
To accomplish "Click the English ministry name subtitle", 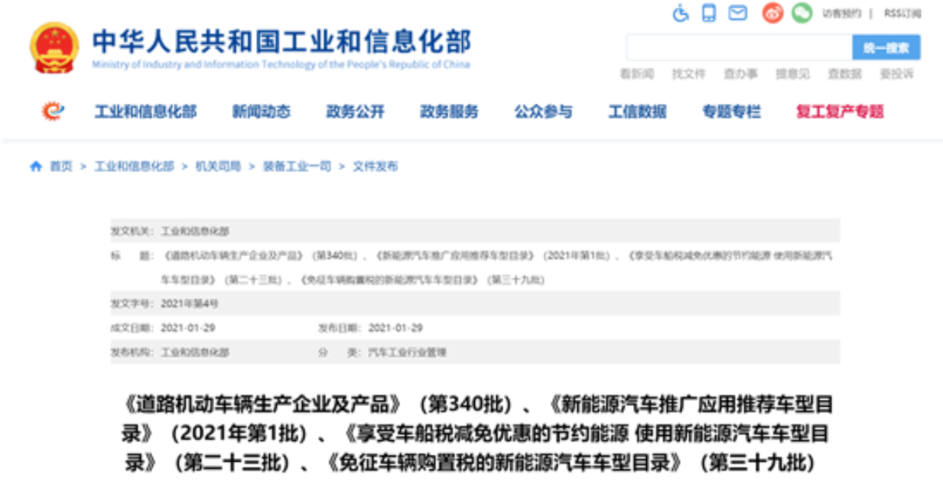I will 281,64.
